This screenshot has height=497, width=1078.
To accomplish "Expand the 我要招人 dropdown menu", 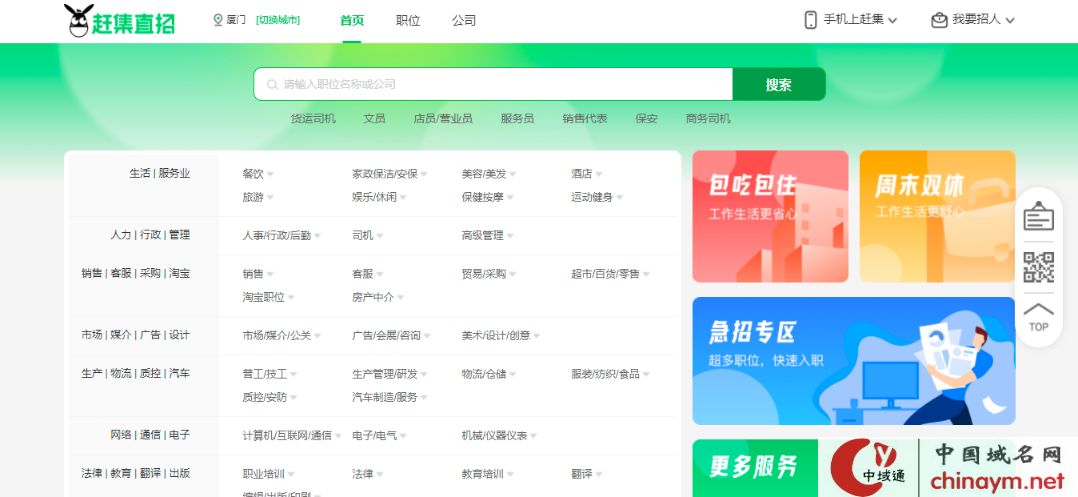I will (x=983, y=20).
